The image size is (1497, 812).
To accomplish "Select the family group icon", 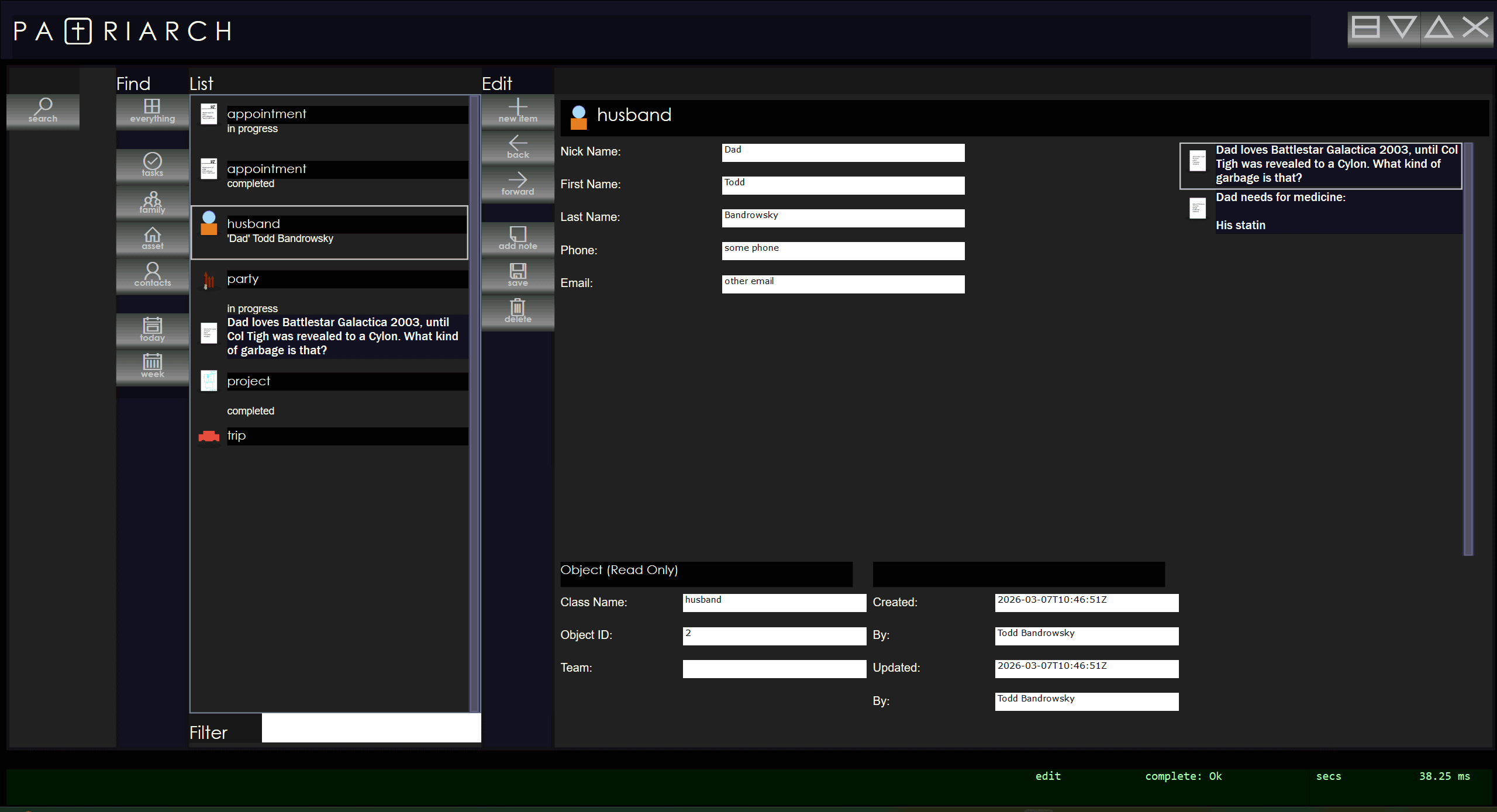I will click(x=152, y=202).
